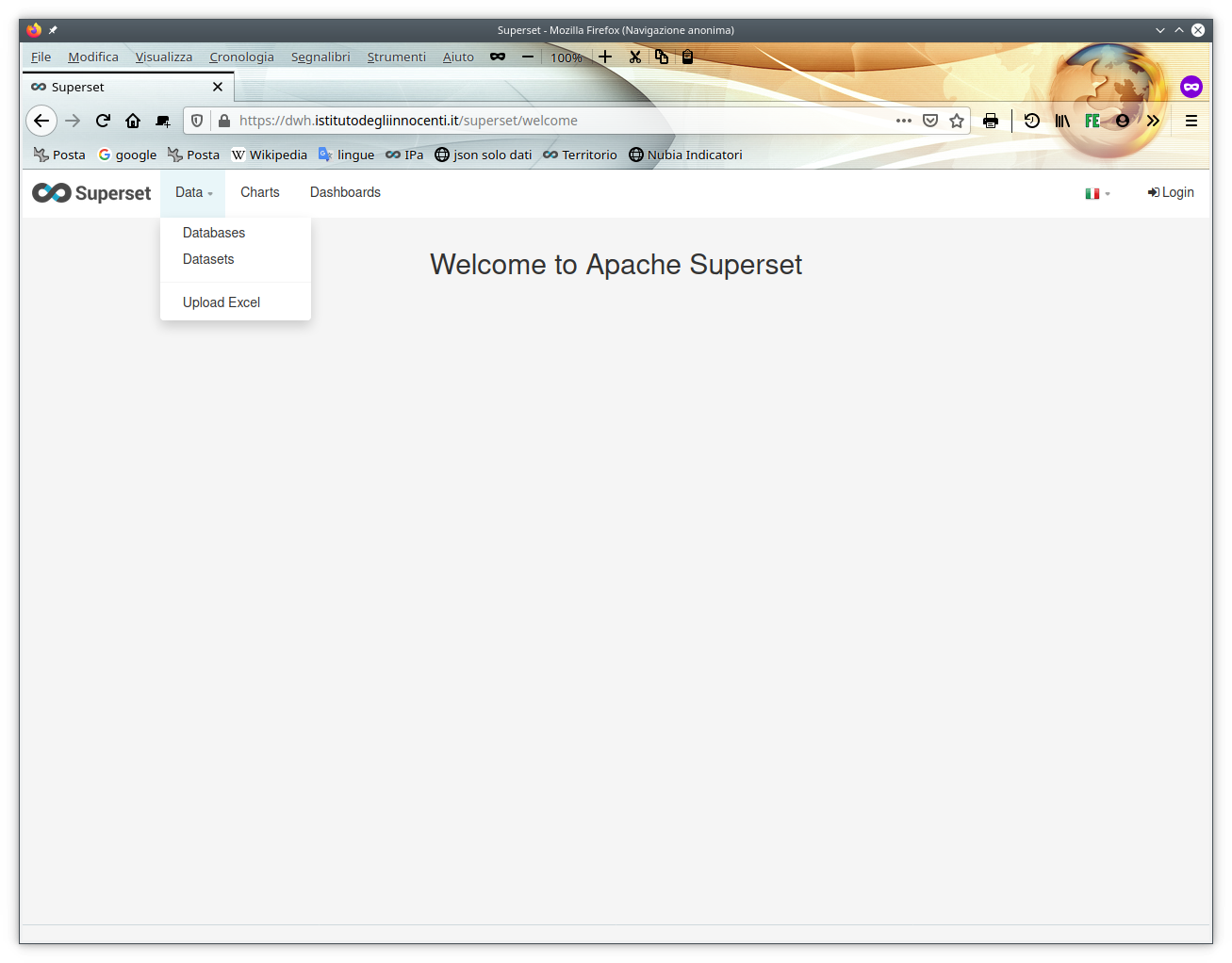Open the json solo dati bookmark
Screen dimensions: 1232x963
pos(484,155)
